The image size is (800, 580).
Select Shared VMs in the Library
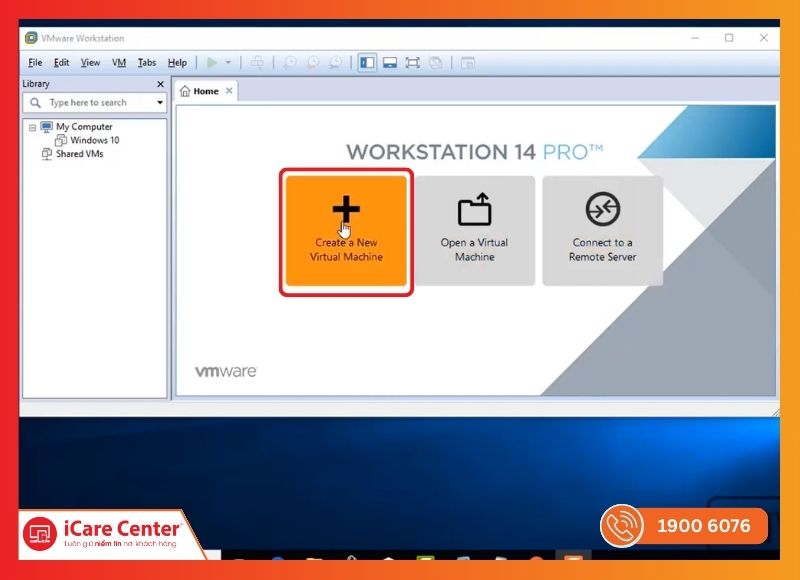pos(79,154)
